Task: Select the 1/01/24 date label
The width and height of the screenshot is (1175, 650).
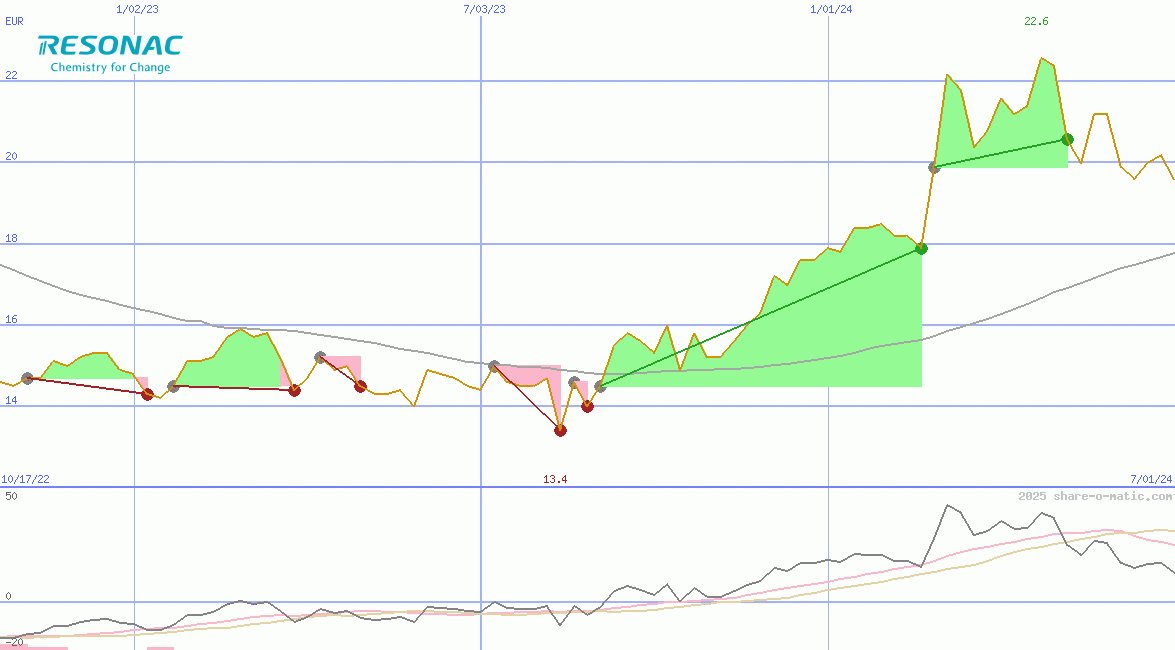Action: (831, 9)
